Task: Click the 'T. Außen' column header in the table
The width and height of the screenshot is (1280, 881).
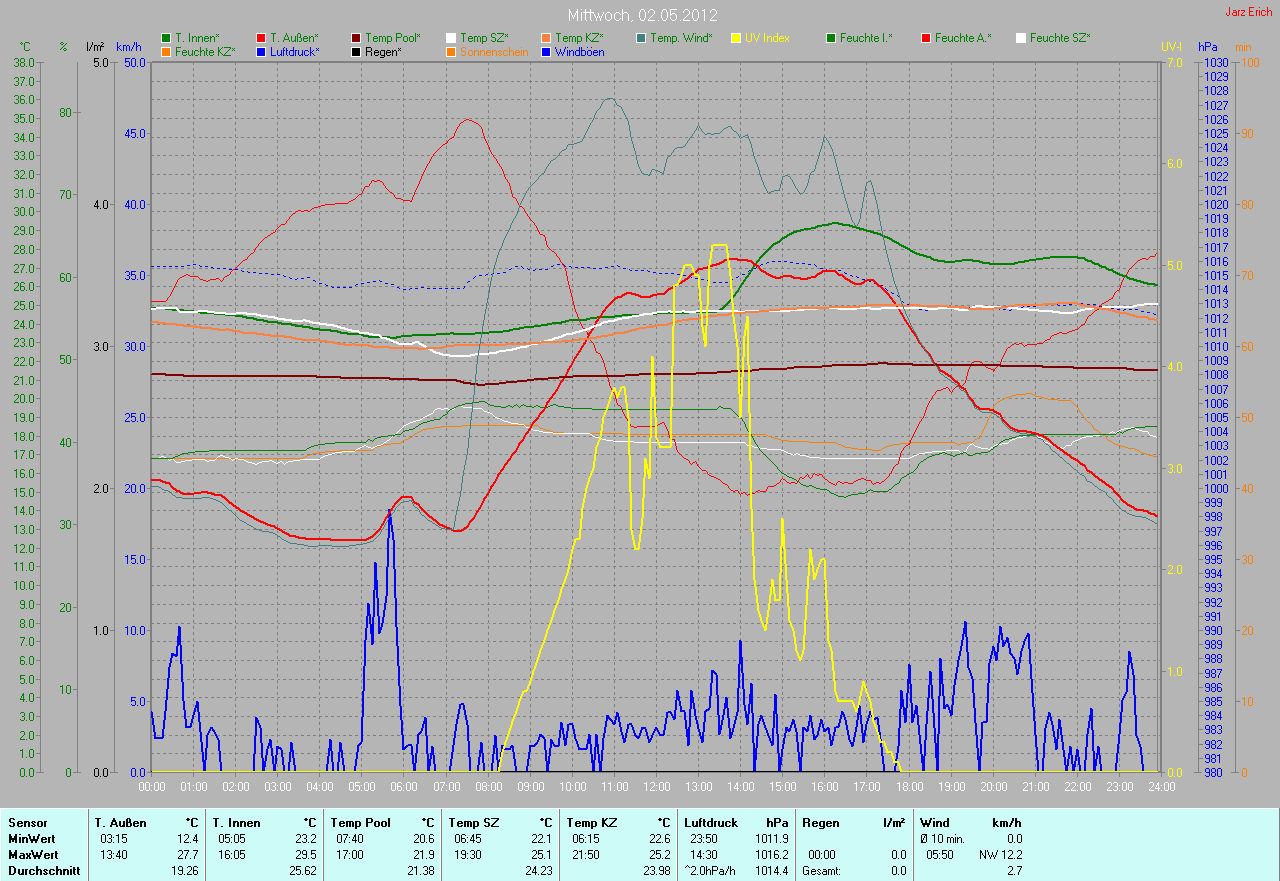Action: pyautogui.click(x=120, y=823)
